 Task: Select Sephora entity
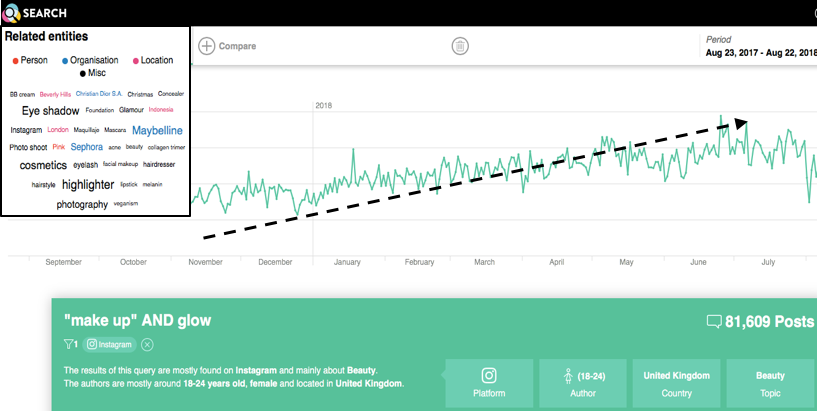86,147
